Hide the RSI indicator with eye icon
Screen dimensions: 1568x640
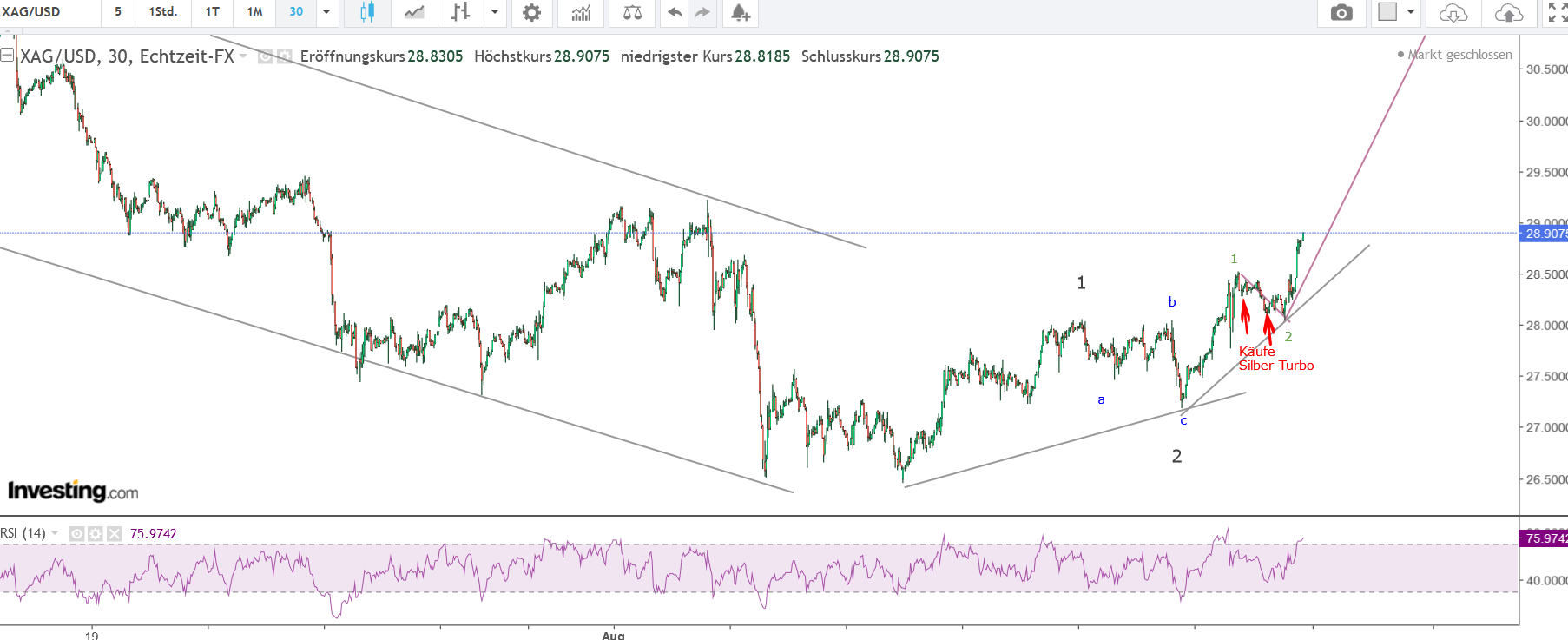[x=77, y=534]
